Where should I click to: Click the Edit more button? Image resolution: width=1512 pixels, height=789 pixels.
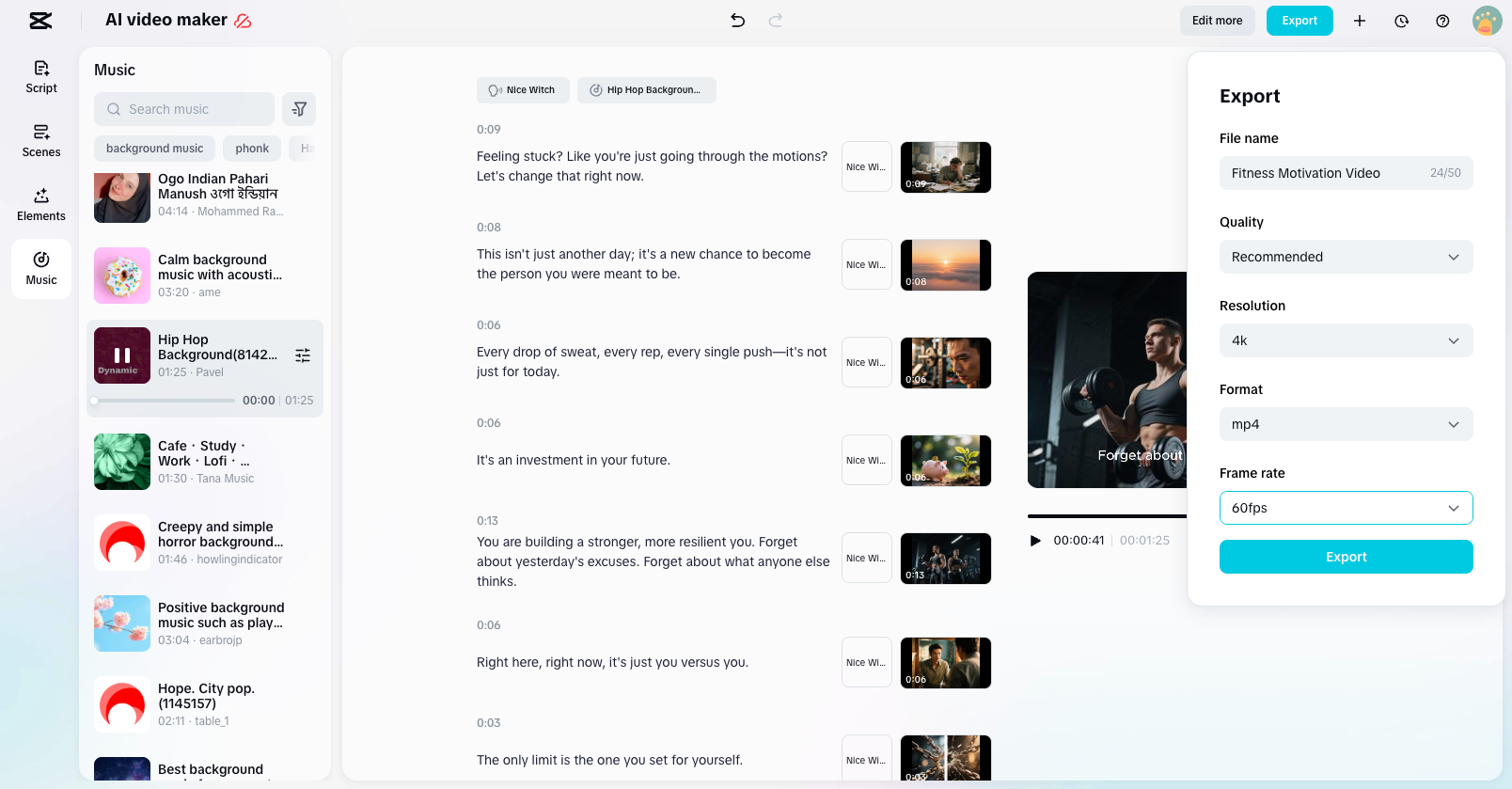click(1218, 21)
